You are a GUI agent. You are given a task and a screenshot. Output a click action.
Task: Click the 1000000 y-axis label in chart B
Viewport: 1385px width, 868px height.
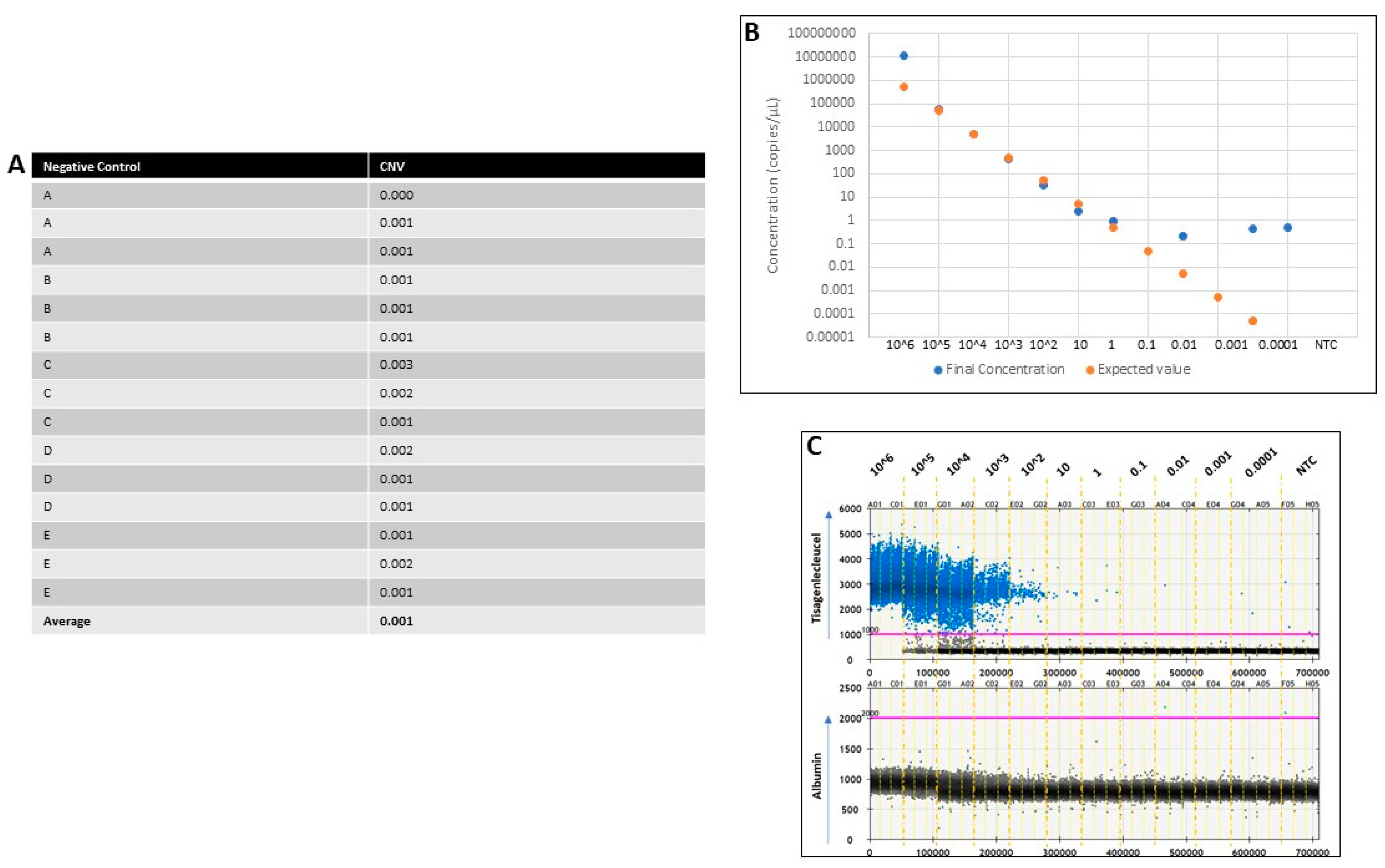828,79
